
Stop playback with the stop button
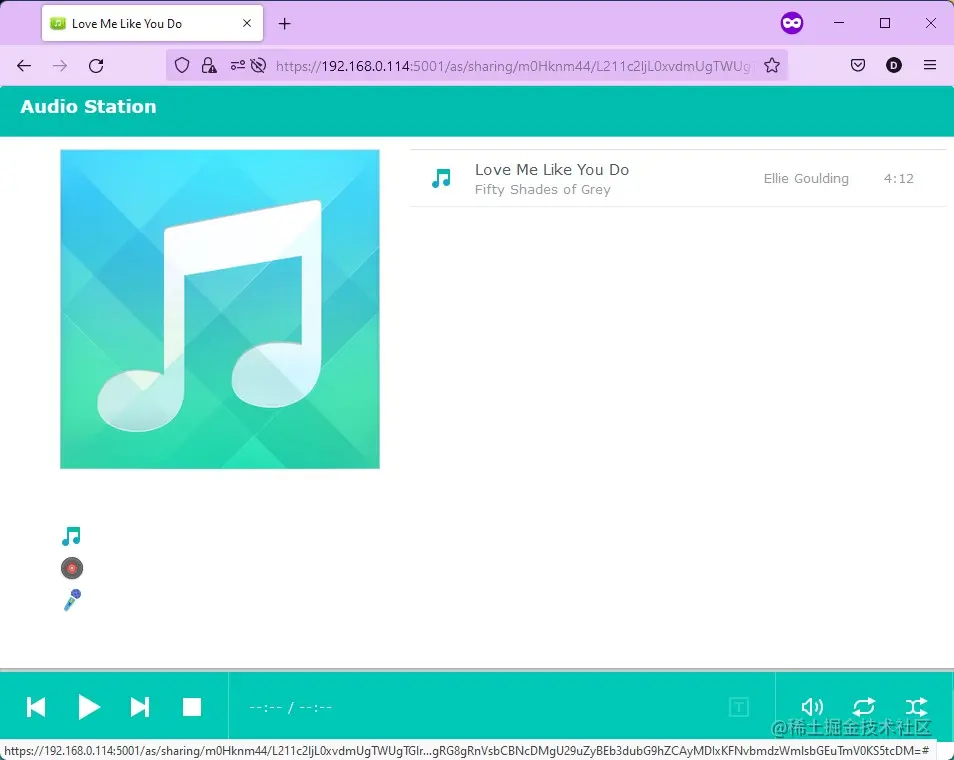click(x=192, y=707)
